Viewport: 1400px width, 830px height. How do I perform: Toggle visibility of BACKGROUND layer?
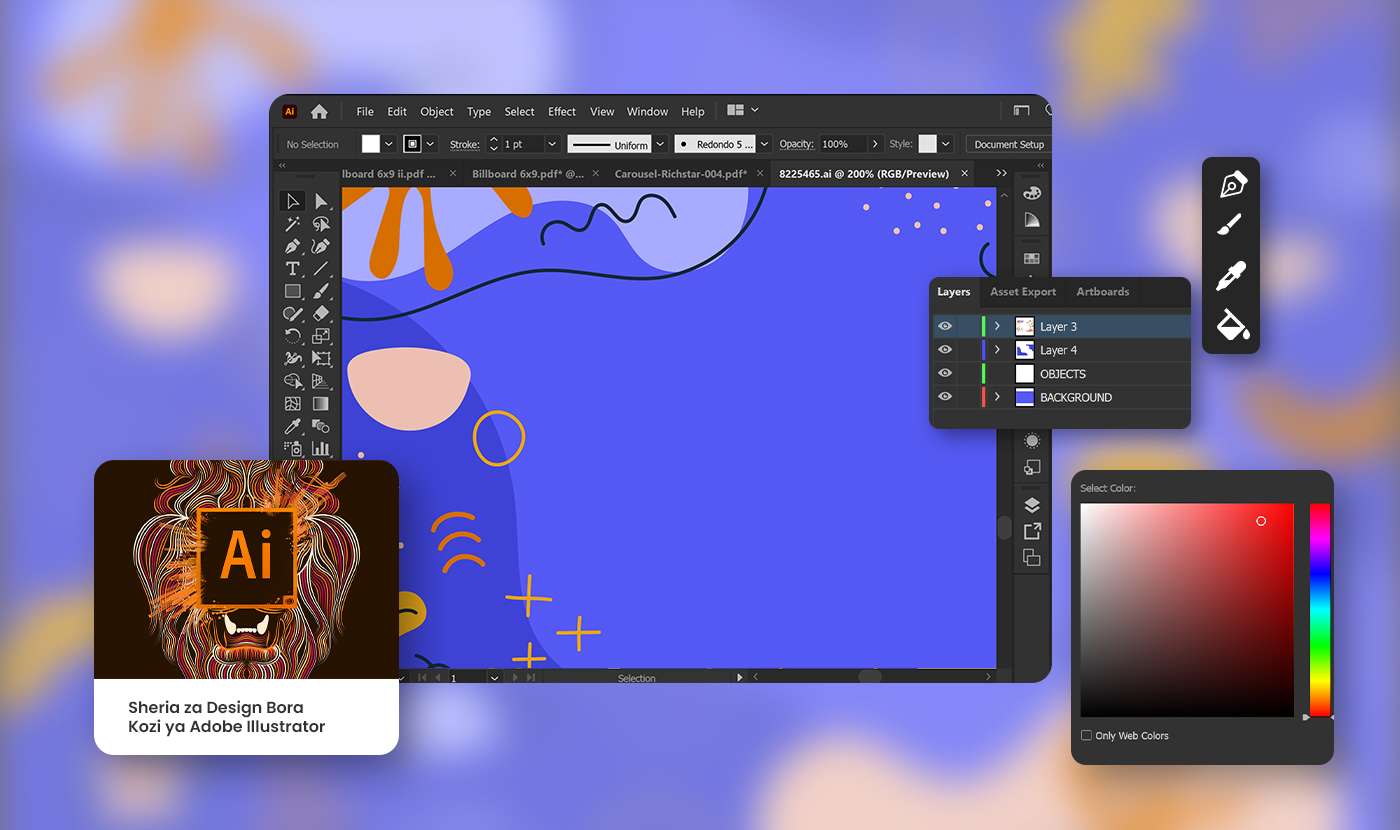pos(944,397)
